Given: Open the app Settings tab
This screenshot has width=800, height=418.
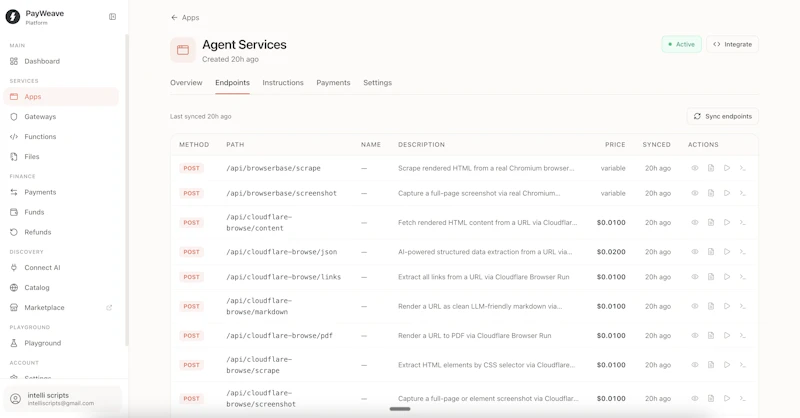Looking at the screenshot, I should coord(378,83).
